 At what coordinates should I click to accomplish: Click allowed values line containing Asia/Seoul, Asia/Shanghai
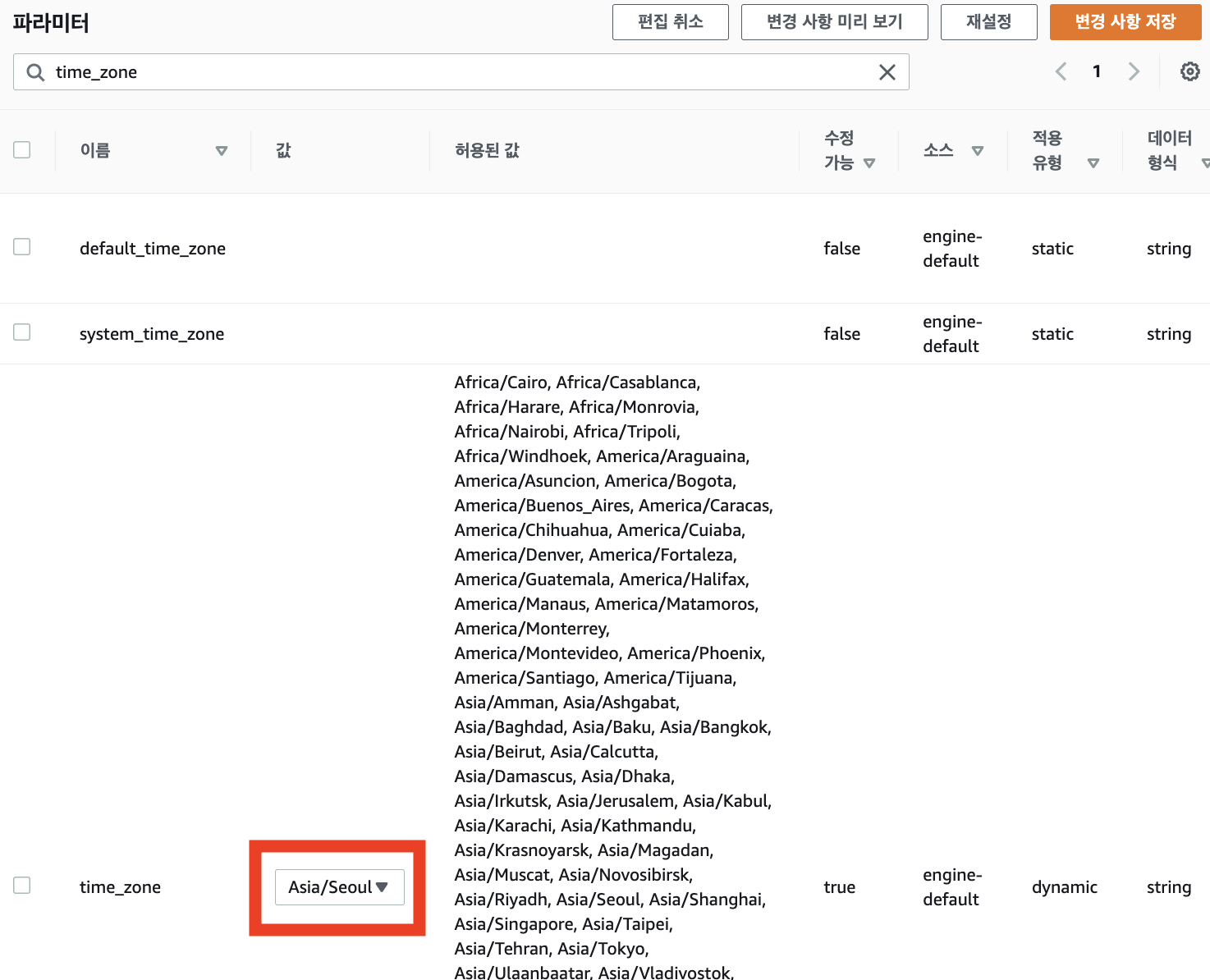click(610, 900)
